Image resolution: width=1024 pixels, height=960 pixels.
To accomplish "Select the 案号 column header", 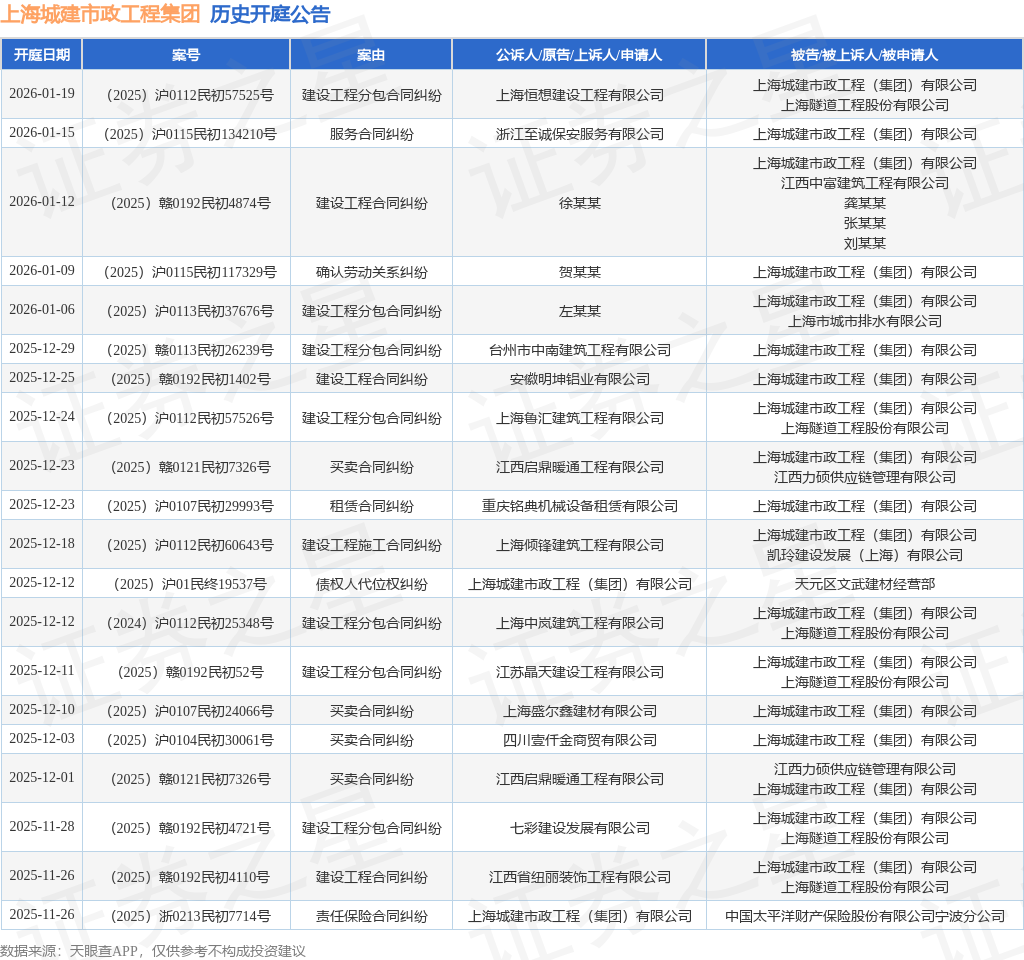I will [x=186, y=55].
